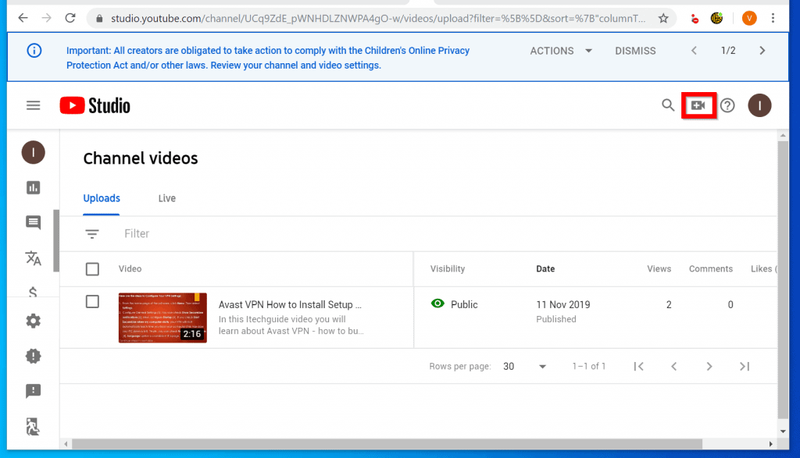Expand the ACTIONS dropdown in banner
The image size is (800, 458).
click(561, 51)
